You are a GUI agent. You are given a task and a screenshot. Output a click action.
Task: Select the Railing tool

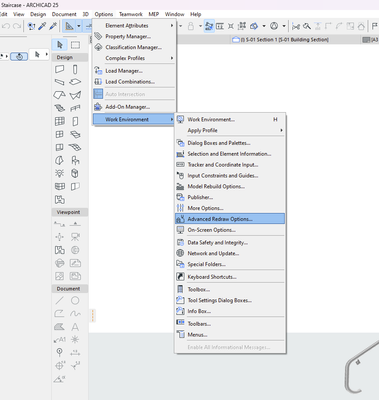tap(75, 108)
